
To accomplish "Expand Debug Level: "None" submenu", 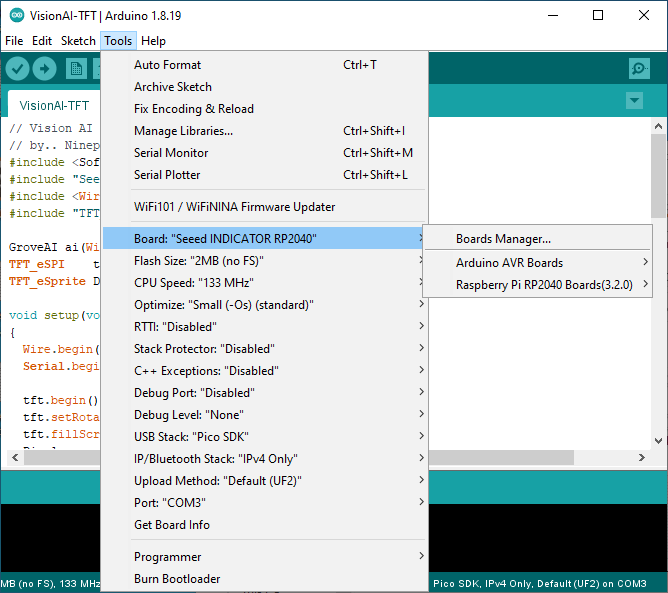I will 265,415.
